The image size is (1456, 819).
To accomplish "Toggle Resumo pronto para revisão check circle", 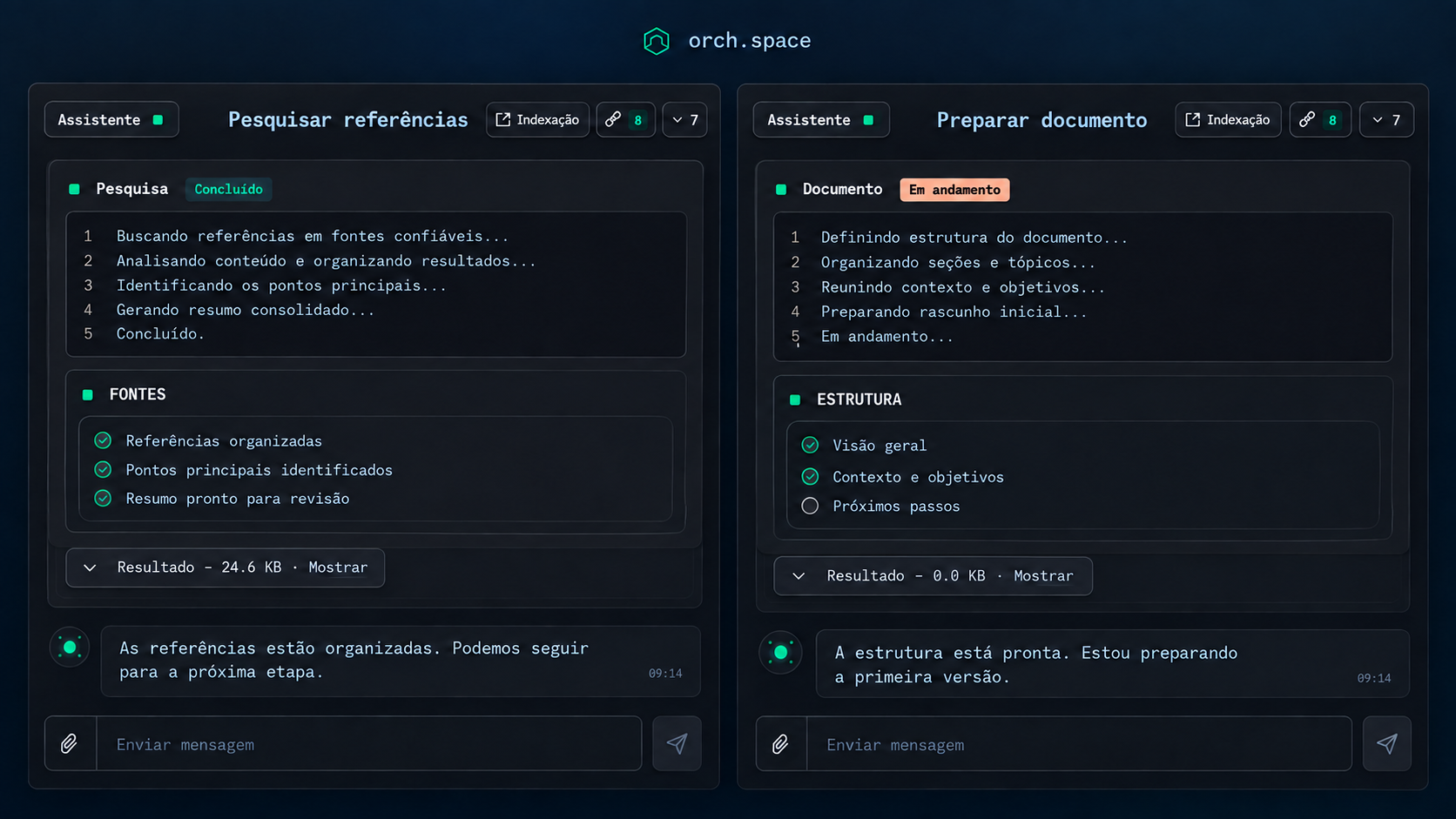I will [x=103, y=498].
